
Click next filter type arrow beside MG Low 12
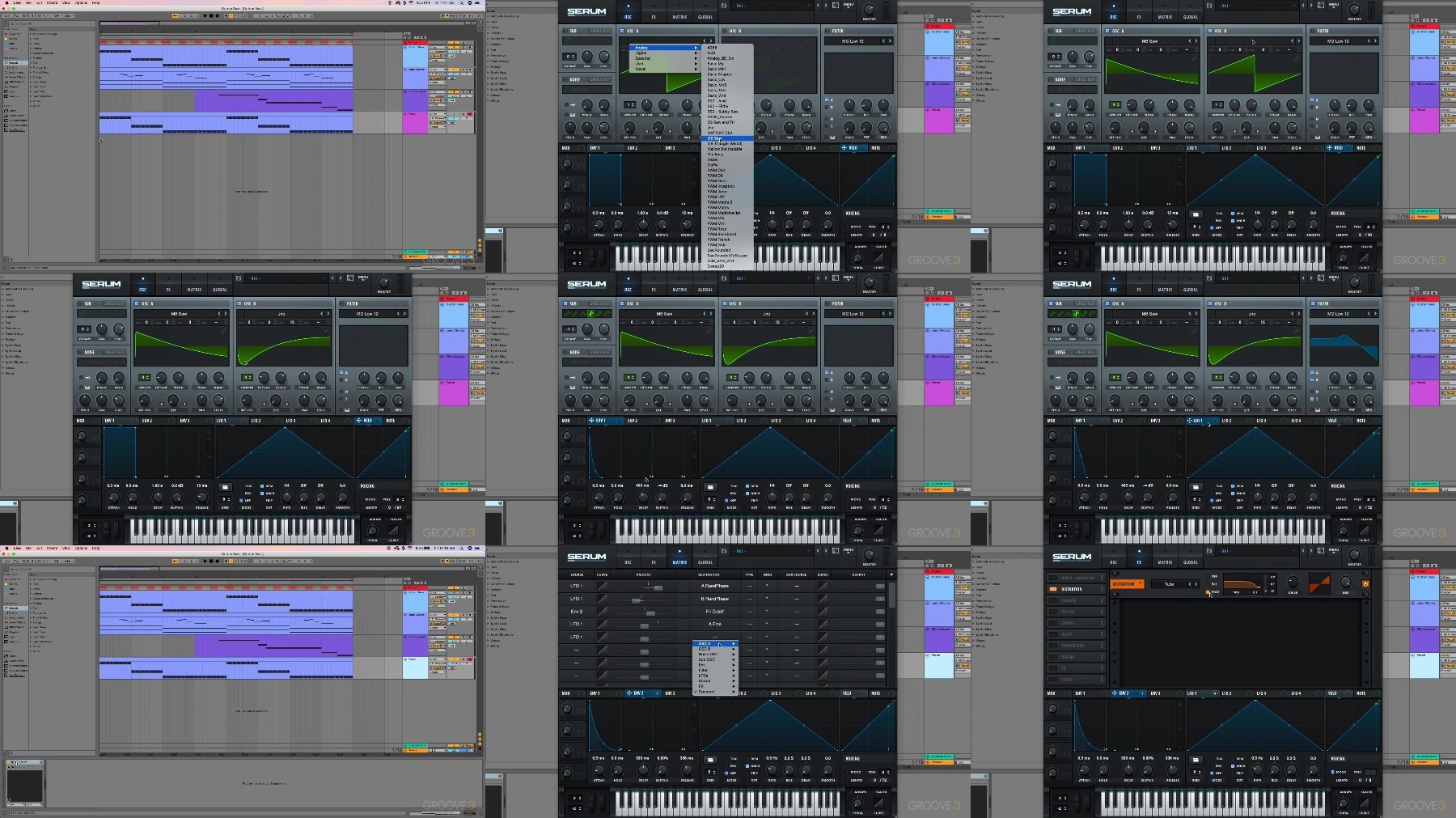tap(890, 41)
